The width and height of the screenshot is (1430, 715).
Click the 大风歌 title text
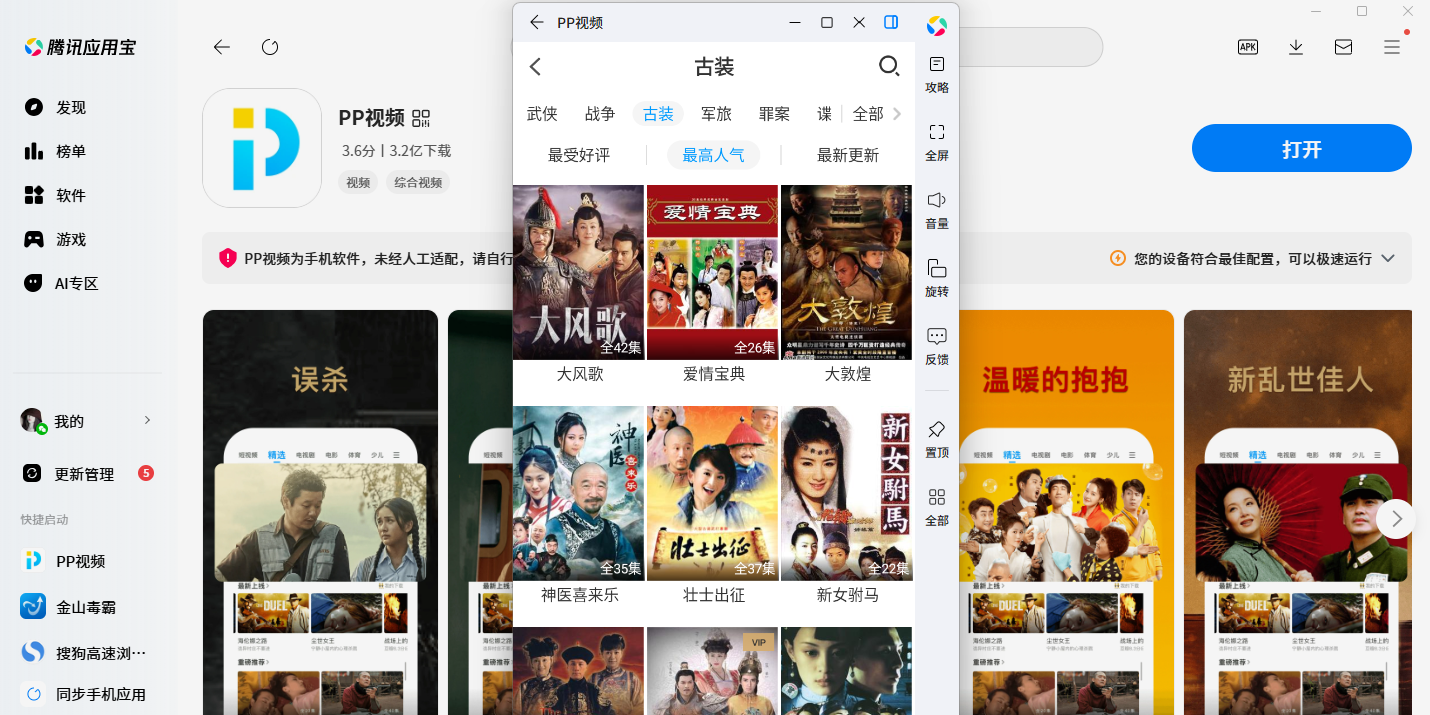tap(580, 374)
